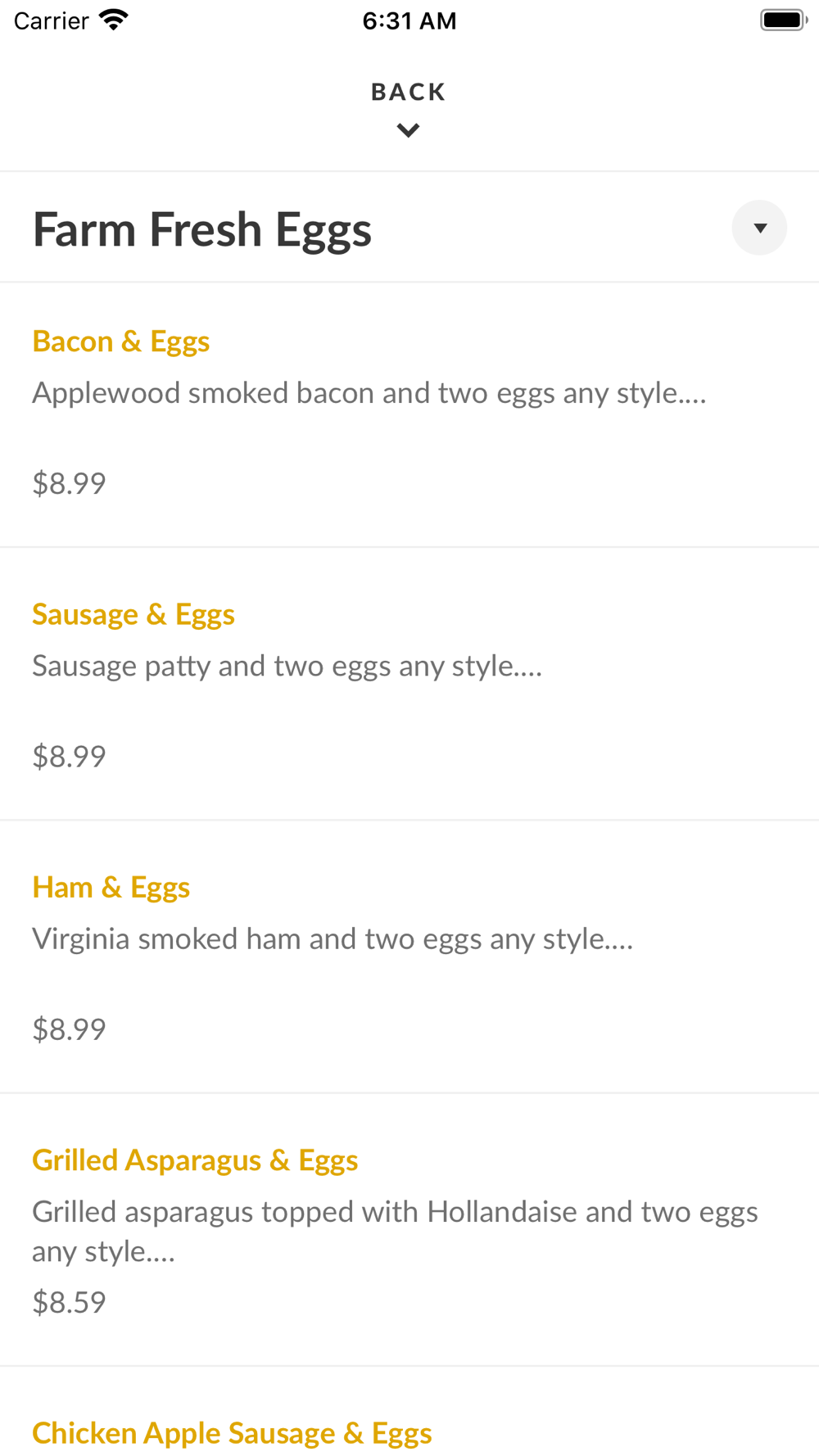Select the Bacon & Eggs item
This screenshot has height=1456, width=819.
[x=121, y=341]
